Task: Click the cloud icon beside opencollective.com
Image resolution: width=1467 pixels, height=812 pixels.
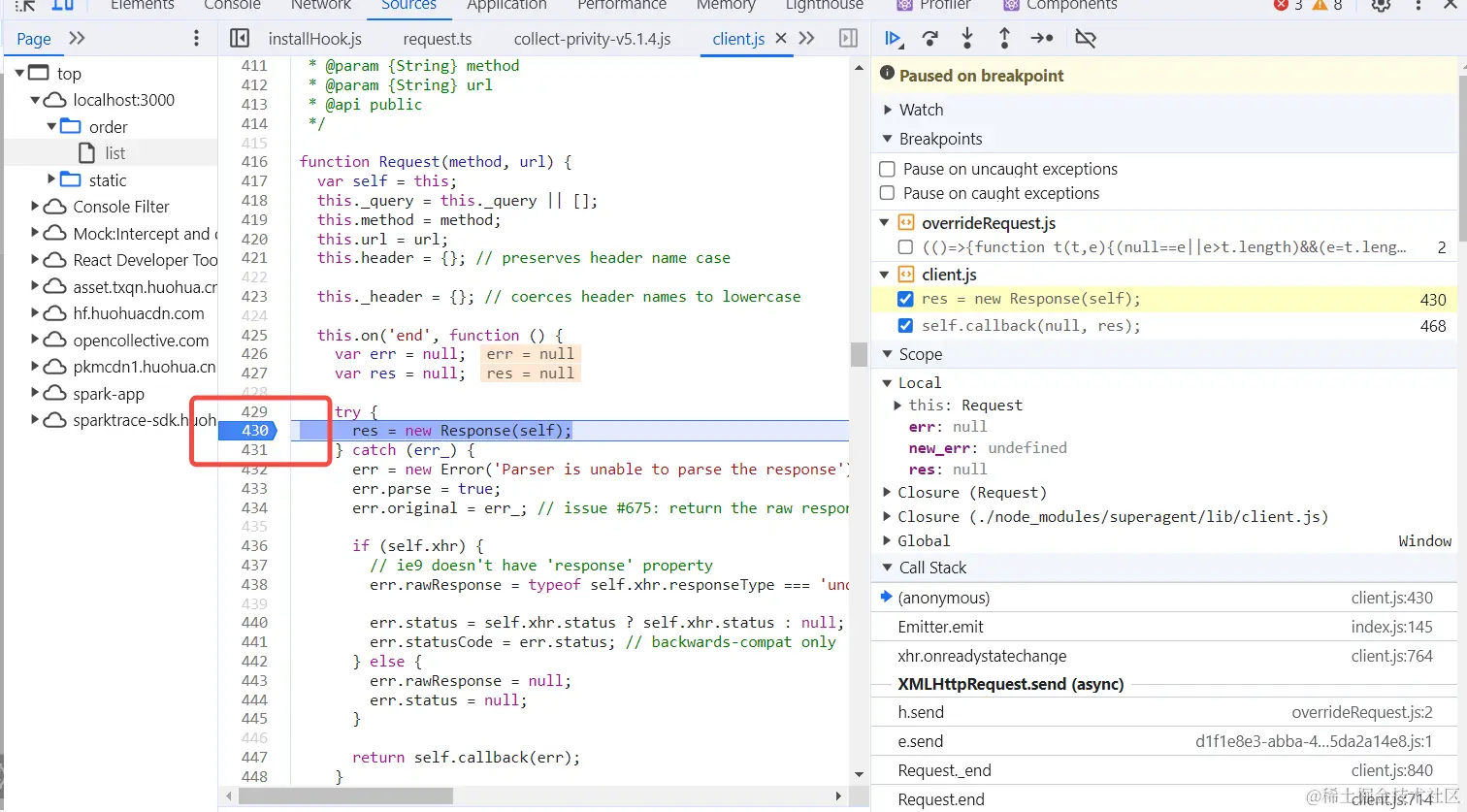Action: pyautogui.click(x=55, y=341)
